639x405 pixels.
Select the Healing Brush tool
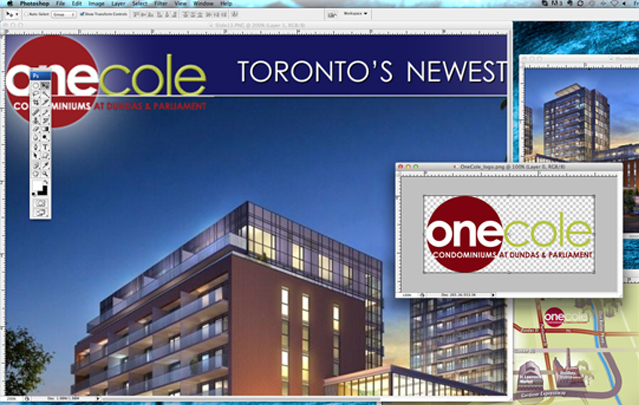click(x=36, y=113)
